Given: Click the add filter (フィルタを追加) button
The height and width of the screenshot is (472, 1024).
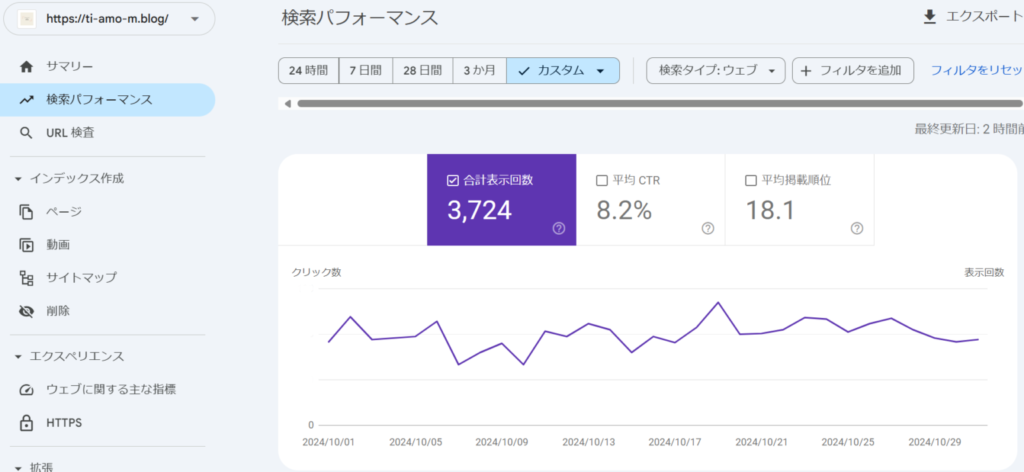Looking at the screenshot, I should coord(852,71).
